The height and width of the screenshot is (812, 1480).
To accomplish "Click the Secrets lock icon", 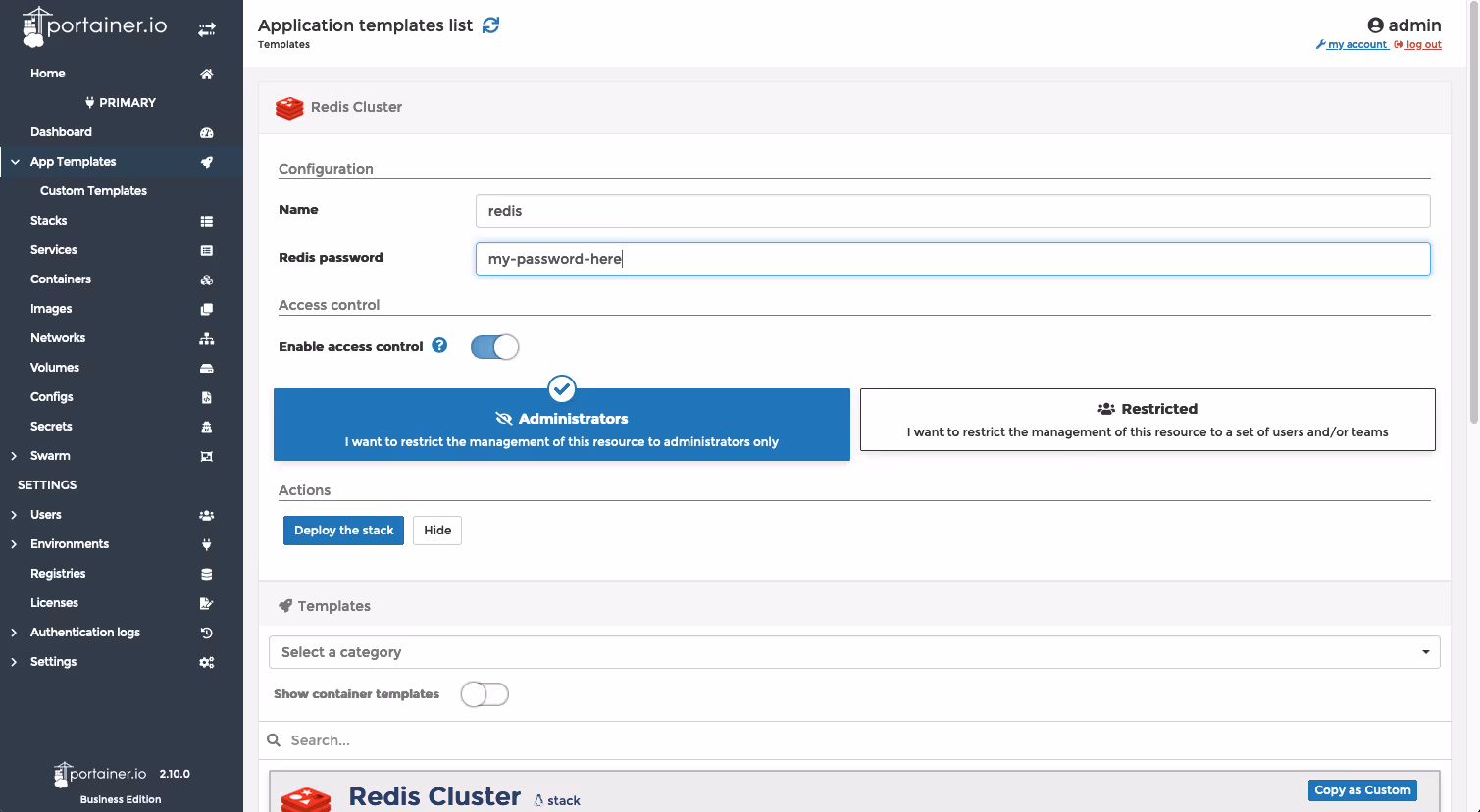I will tap(206, 427).
